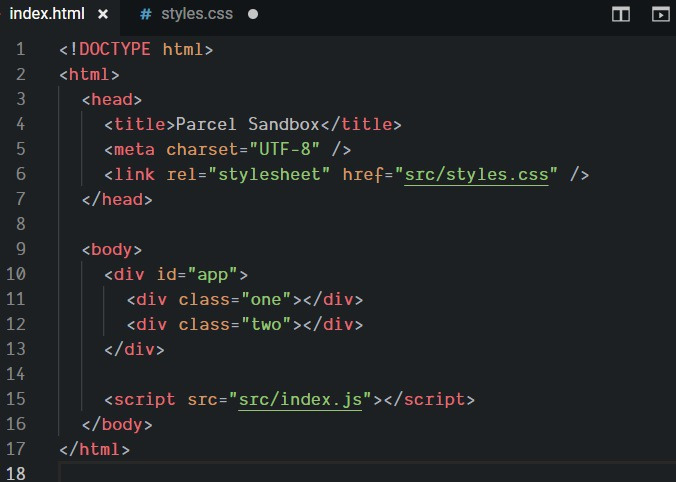676x482 pixels.
Task: Click the class attribute on line 12
Action: tap(204, 325)
